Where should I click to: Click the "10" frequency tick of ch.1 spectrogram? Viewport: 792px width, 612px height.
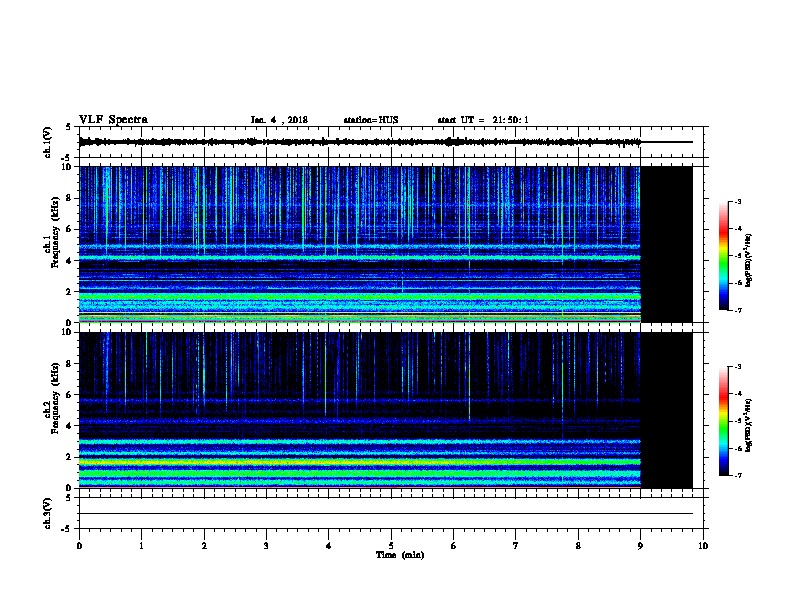tap(68, 167)
